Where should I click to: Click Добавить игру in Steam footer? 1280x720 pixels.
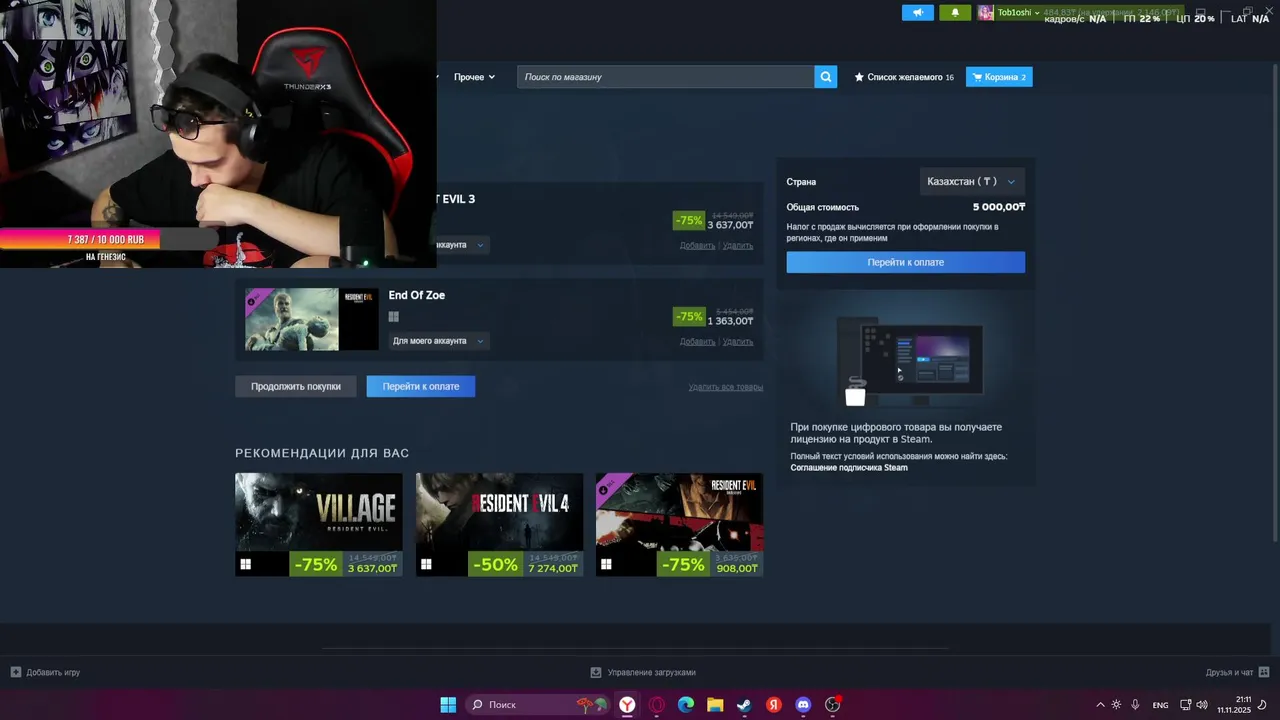[x=46, y=672]
